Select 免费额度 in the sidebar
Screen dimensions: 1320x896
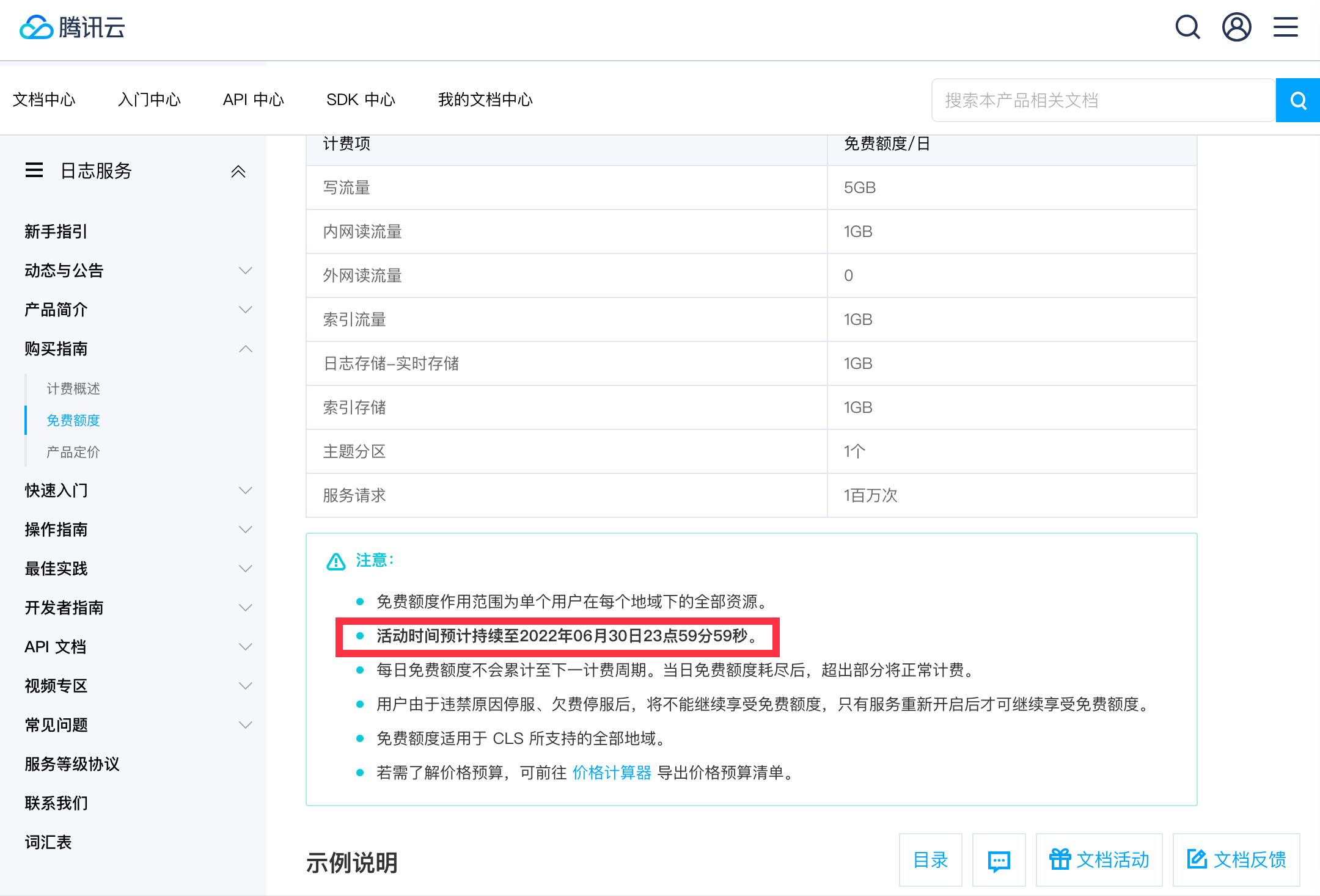(73, 420)
